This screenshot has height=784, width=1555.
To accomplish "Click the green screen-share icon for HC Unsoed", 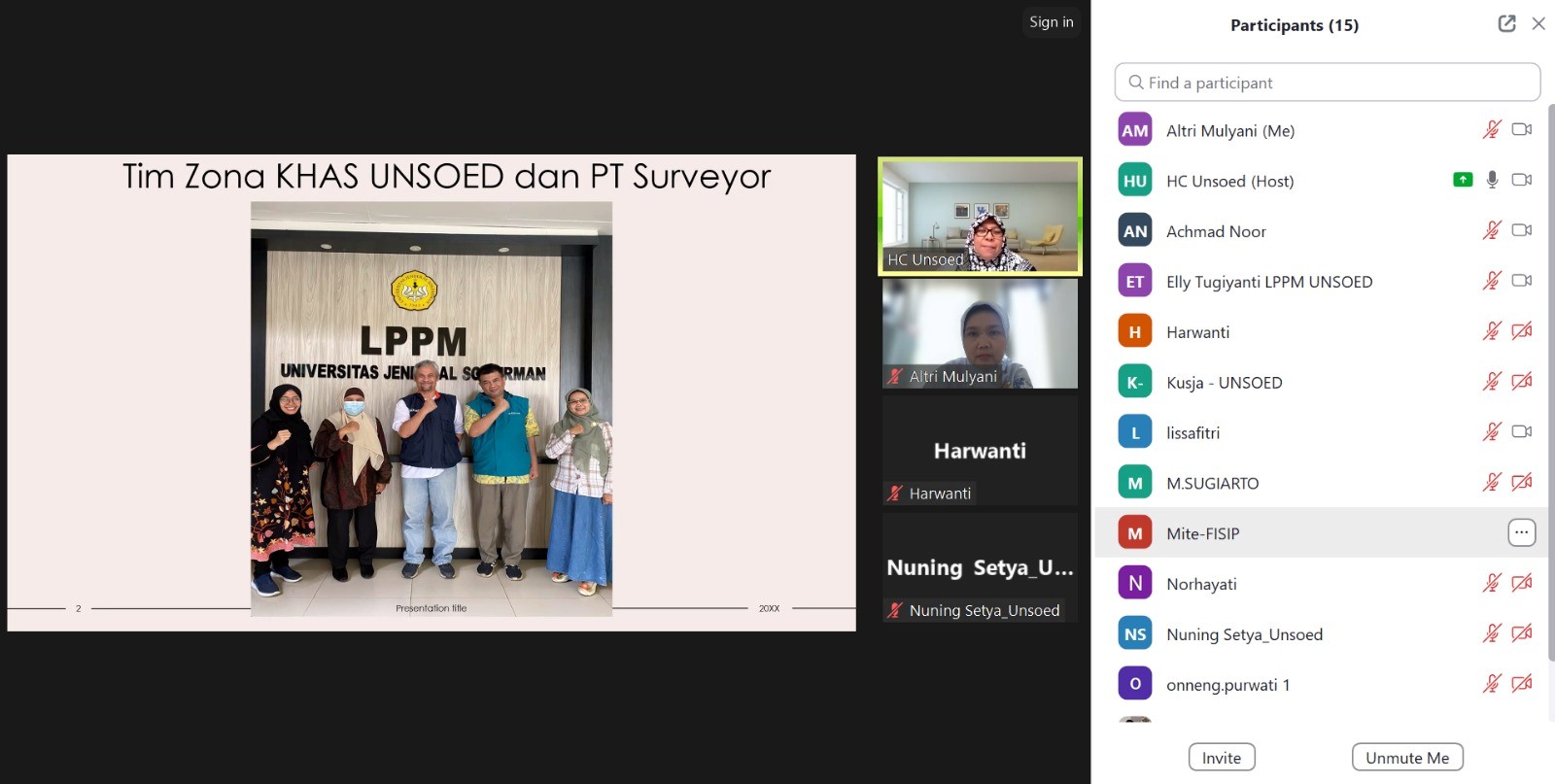I will click(x=1463, y=180).
